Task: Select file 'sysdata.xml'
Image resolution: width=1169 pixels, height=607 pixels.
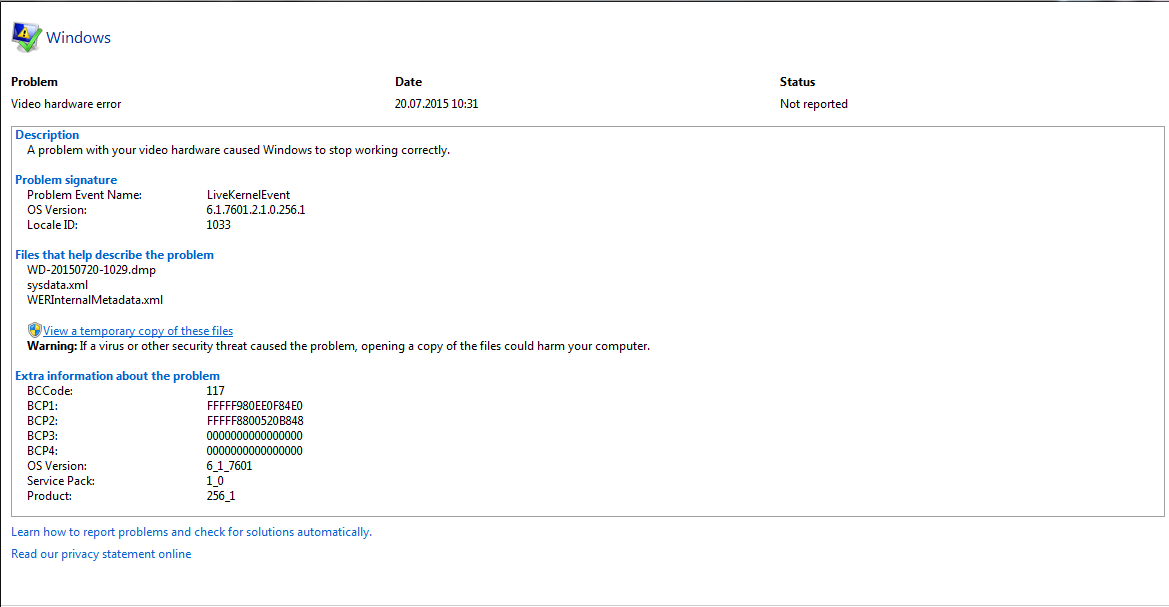Action: (57, 285)
